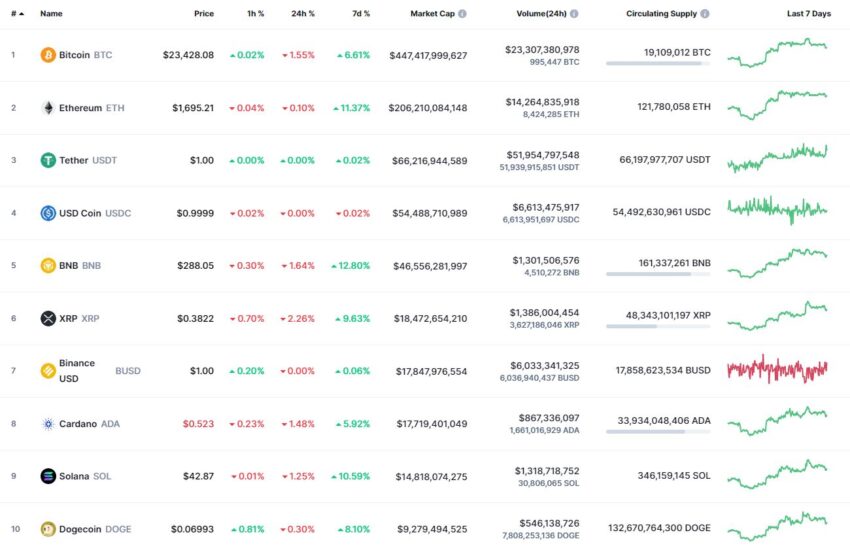Click the BNB yellow coin icon
850x554 pixels.
48,266
